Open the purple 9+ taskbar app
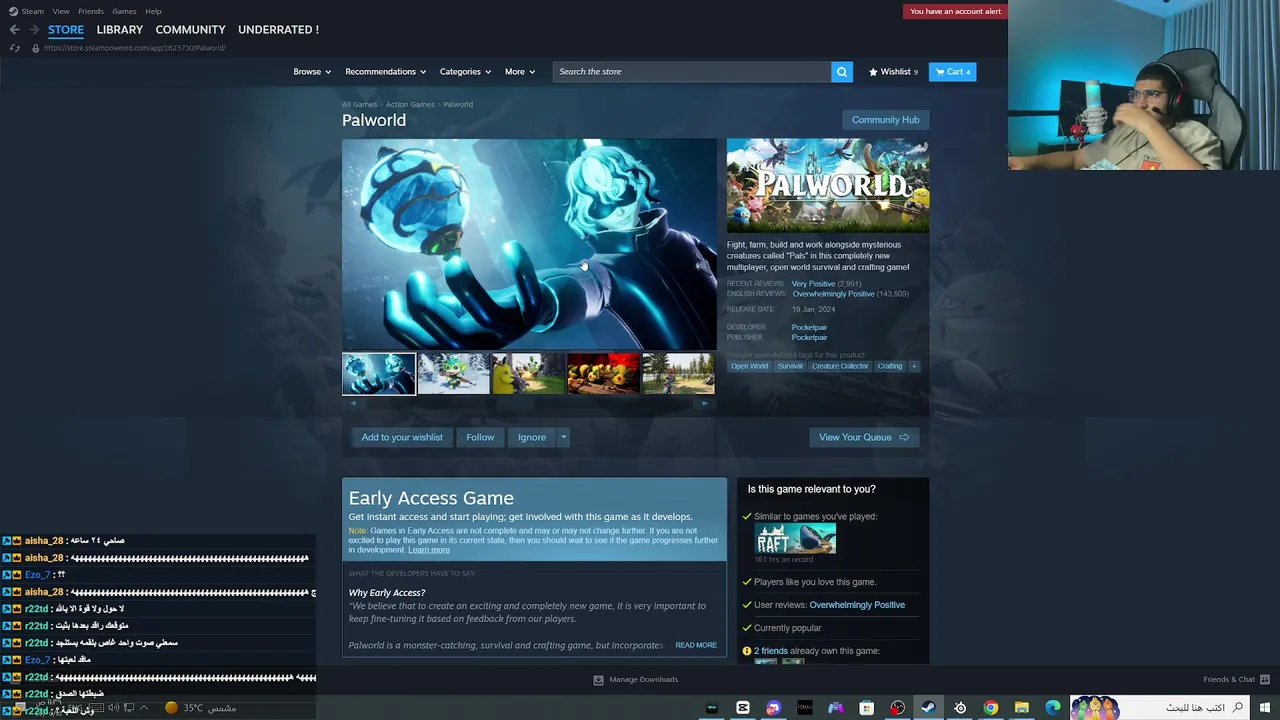 click(x=774, y=708)
